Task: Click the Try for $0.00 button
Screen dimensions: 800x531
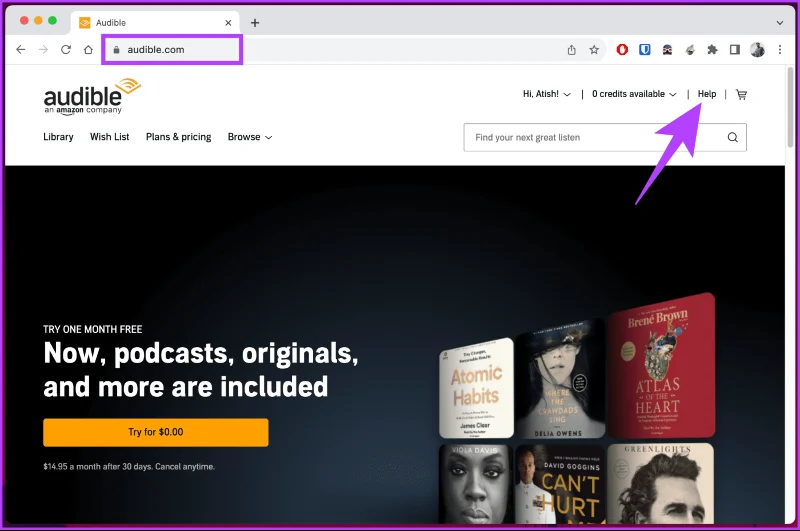Action: point(156,432)
